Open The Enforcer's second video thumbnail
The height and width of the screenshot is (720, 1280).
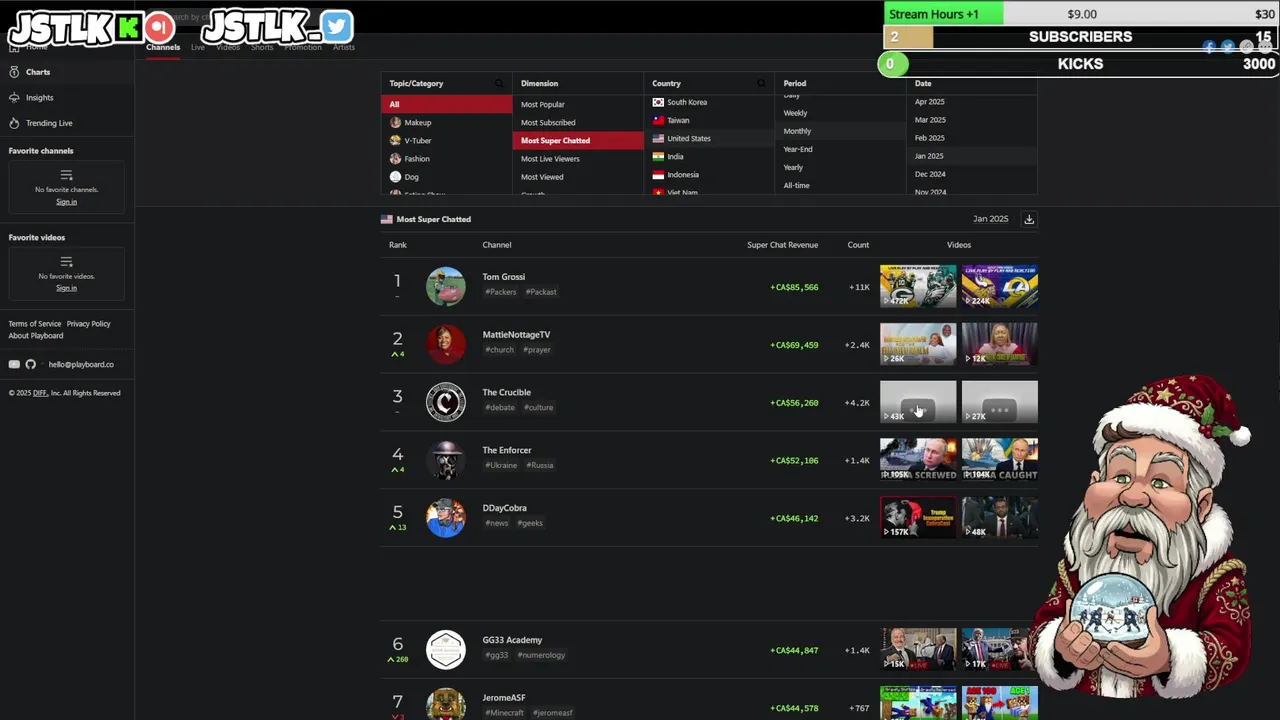(1000, 460)
